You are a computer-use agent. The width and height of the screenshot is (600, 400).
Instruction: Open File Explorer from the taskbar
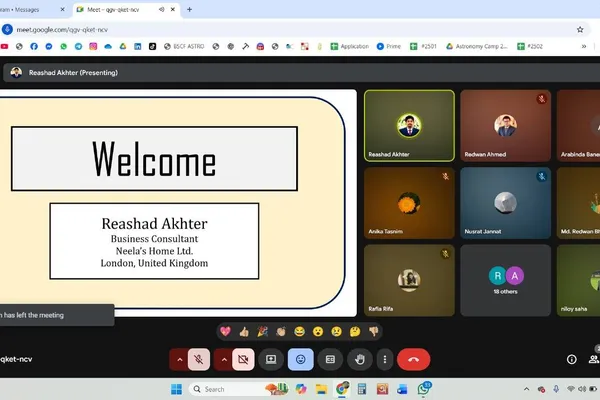(321, 389)
